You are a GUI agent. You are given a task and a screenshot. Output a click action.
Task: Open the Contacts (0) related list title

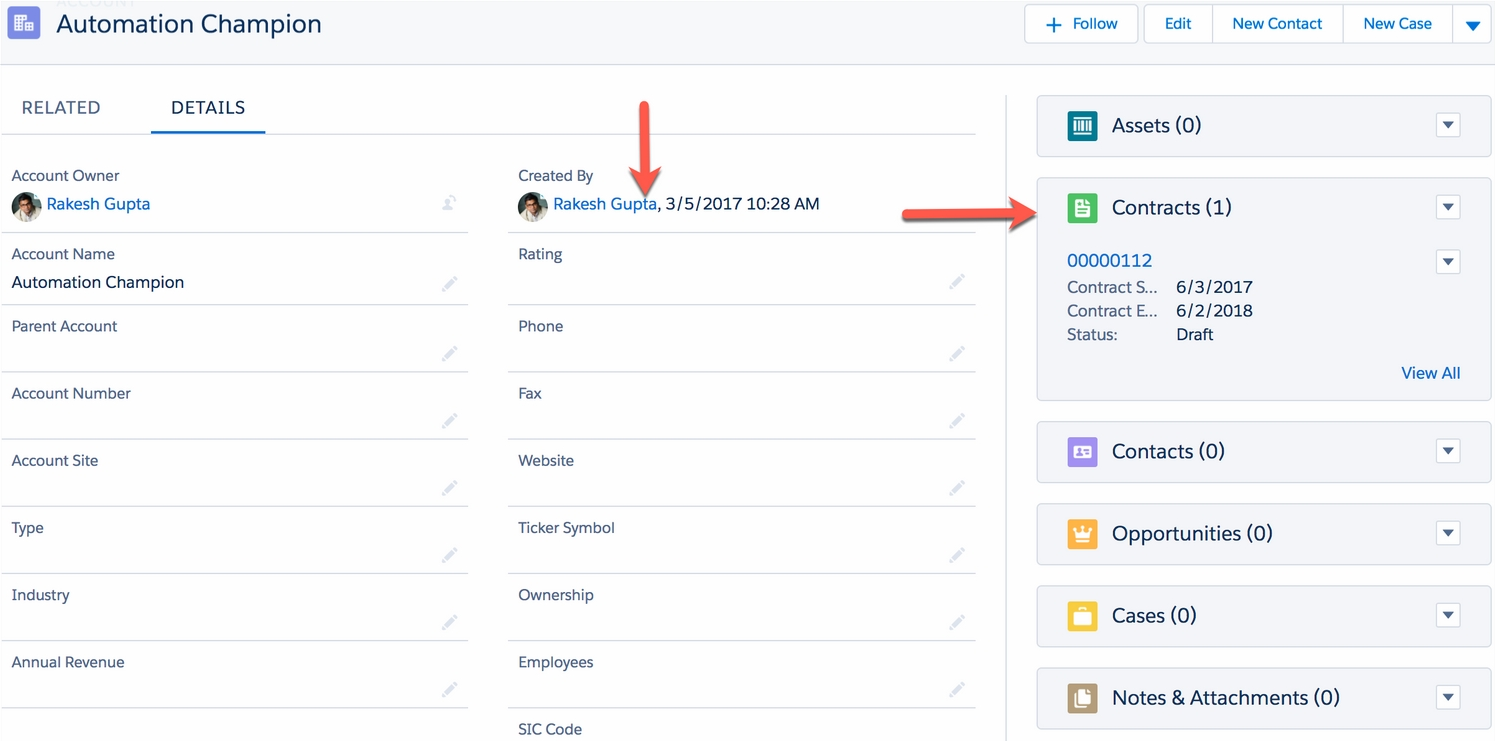[x=1168, y=452]
